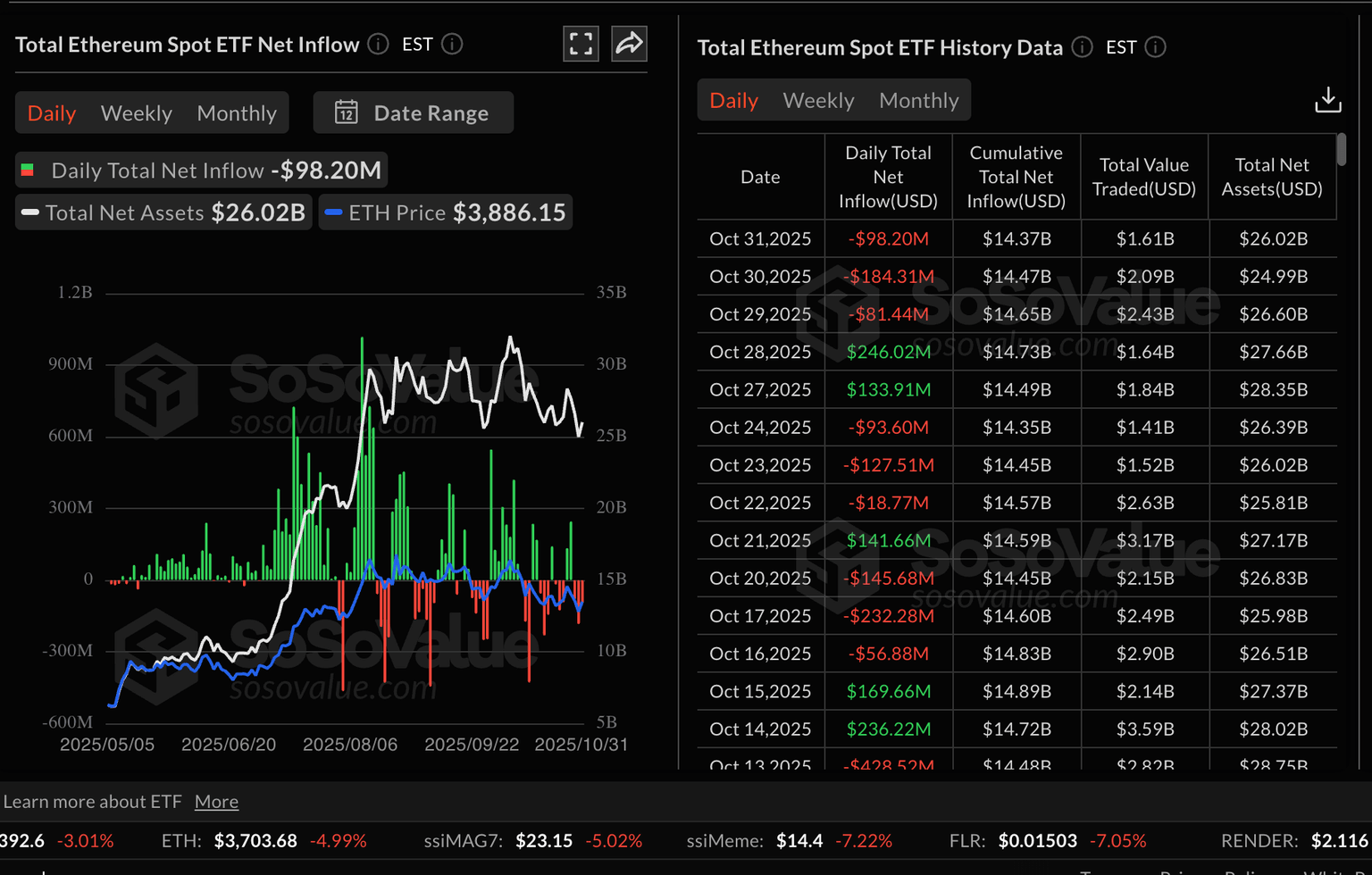Open the Date Range picker
The height and width of the screenshot is (875, 1372).
click(414, 112)
